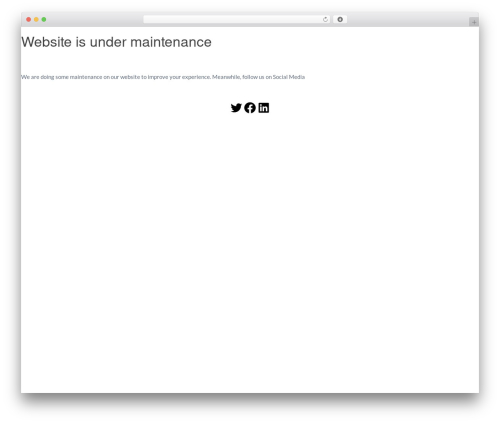Maximize the window with green button
The image size is (500, 423).
pyautogui.click(x=44, y=20)
